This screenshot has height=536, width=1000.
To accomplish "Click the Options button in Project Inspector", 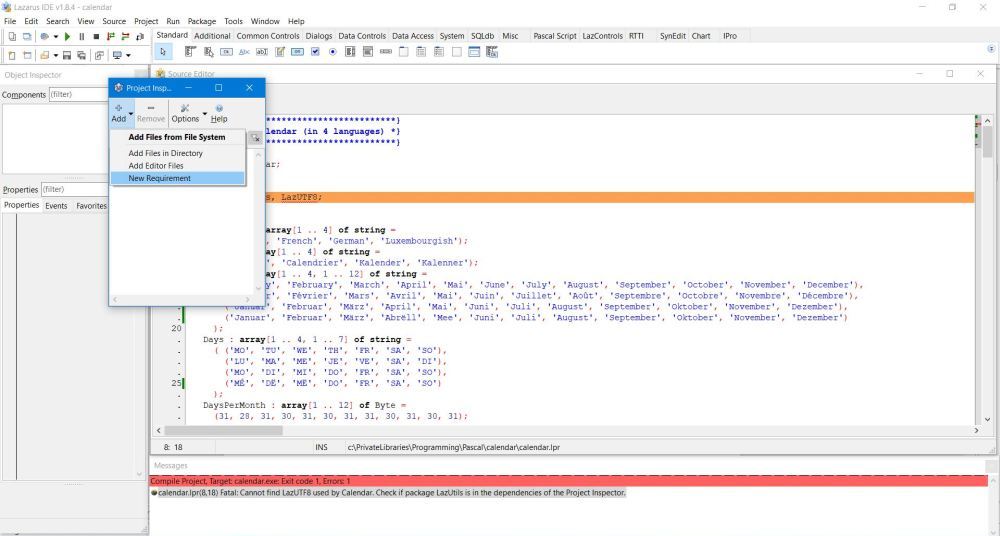I will click(185, 114).
